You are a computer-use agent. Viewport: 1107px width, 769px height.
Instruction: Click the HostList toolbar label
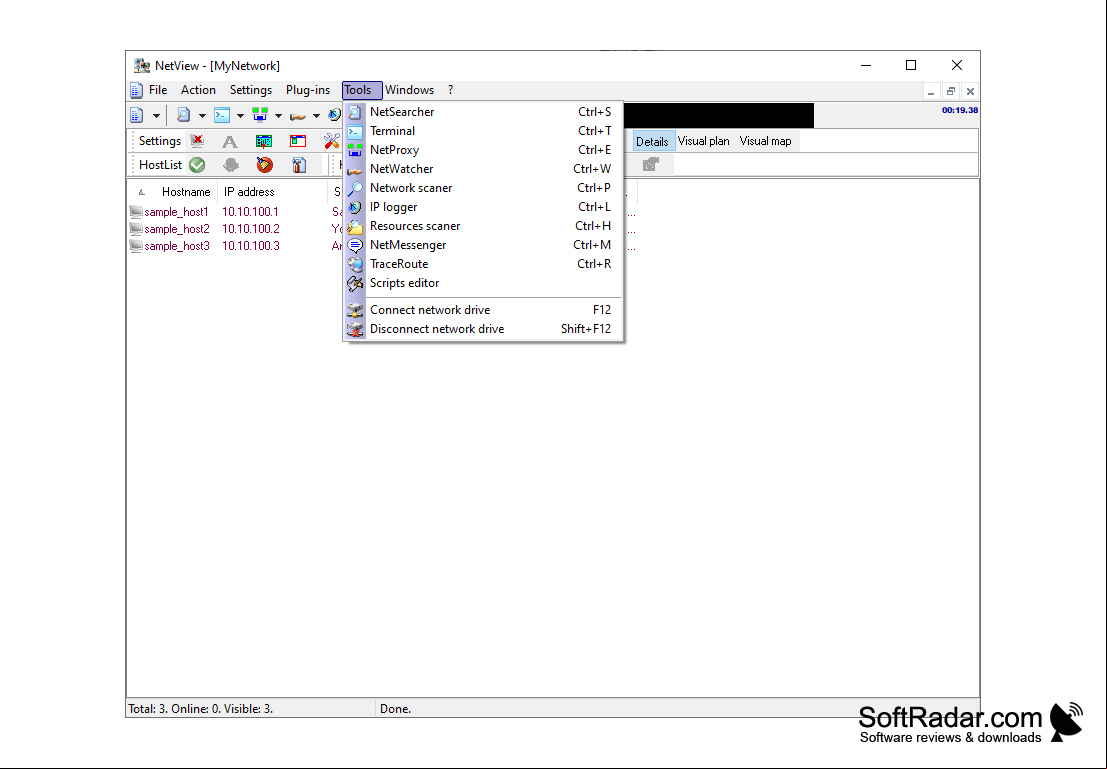point(160,165)
